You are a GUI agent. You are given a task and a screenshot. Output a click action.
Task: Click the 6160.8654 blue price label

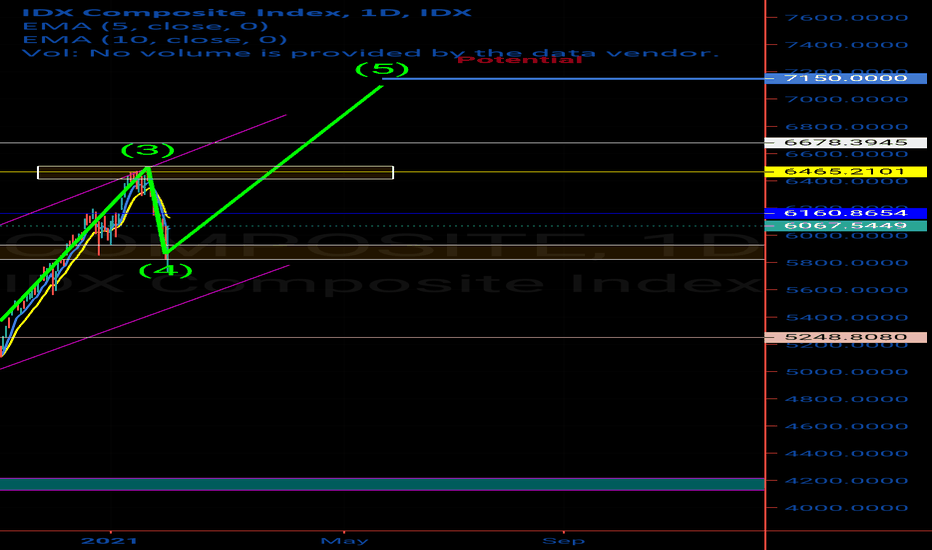coord(846,213)
